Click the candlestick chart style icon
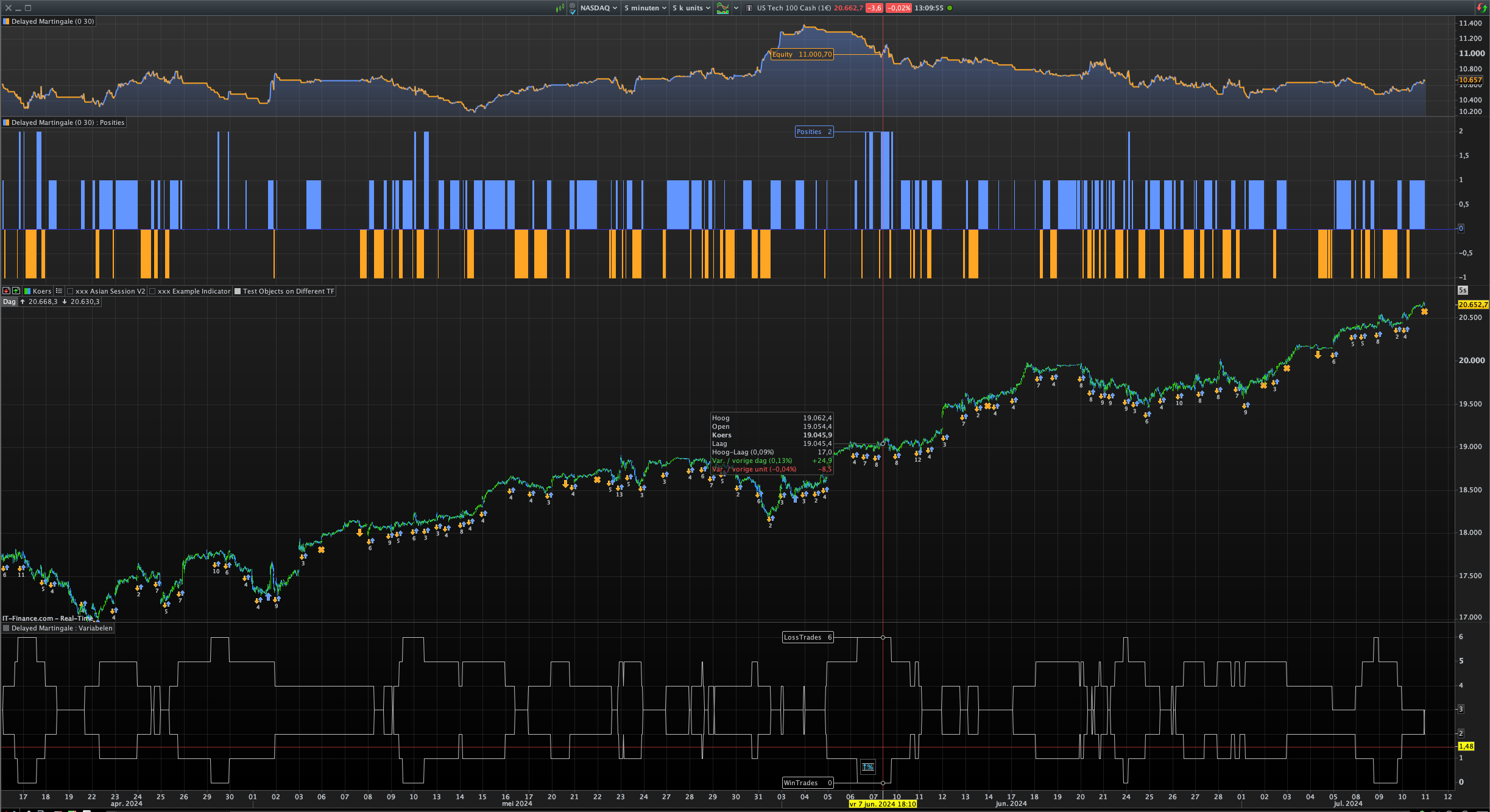This screenshot has width=1490, height=812. (559, 8)
